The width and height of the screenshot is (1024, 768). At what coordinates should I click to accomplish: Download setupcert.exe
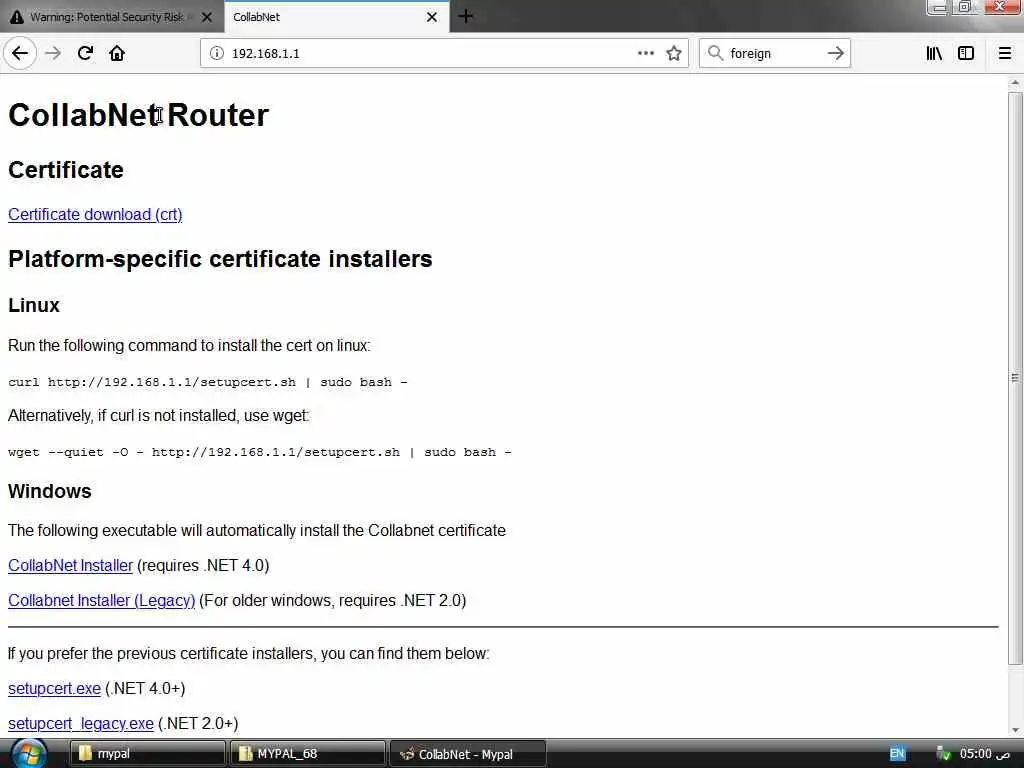point(54,688)
